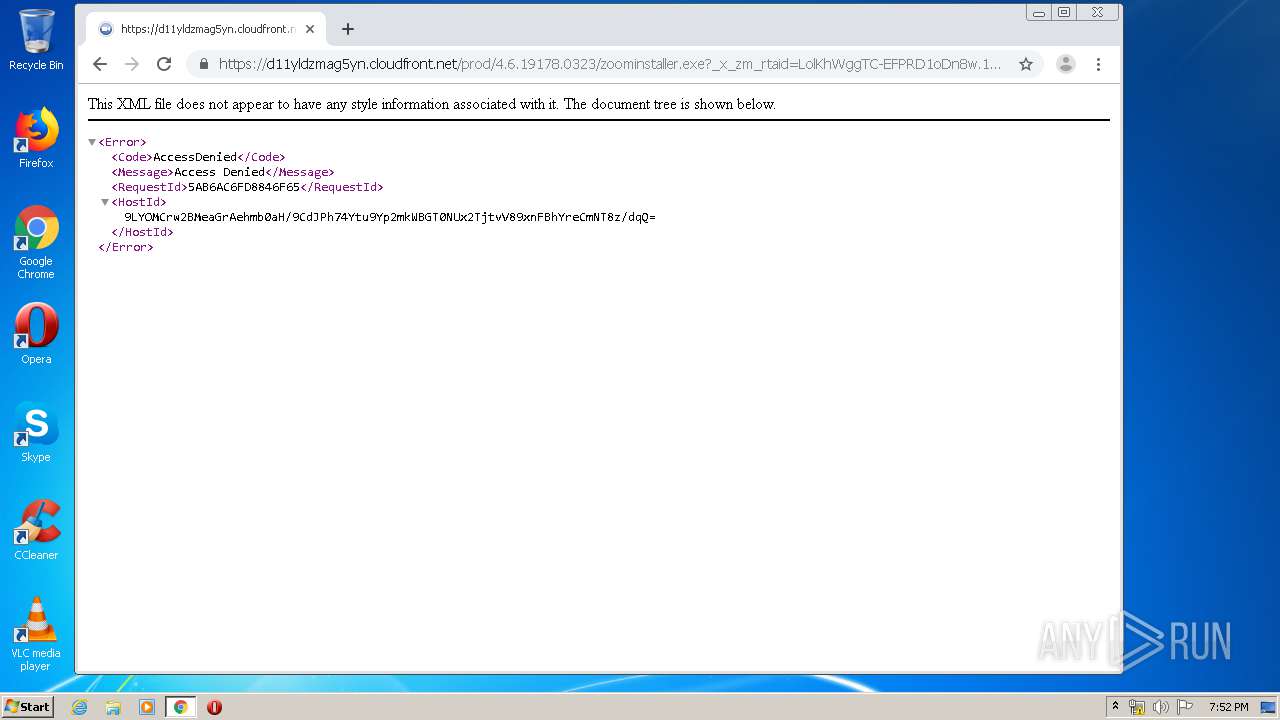The width and height of the screenshot is (1280, 720).
Task: Select the AccessDenied code text
Action: click(x=195, y=157)
